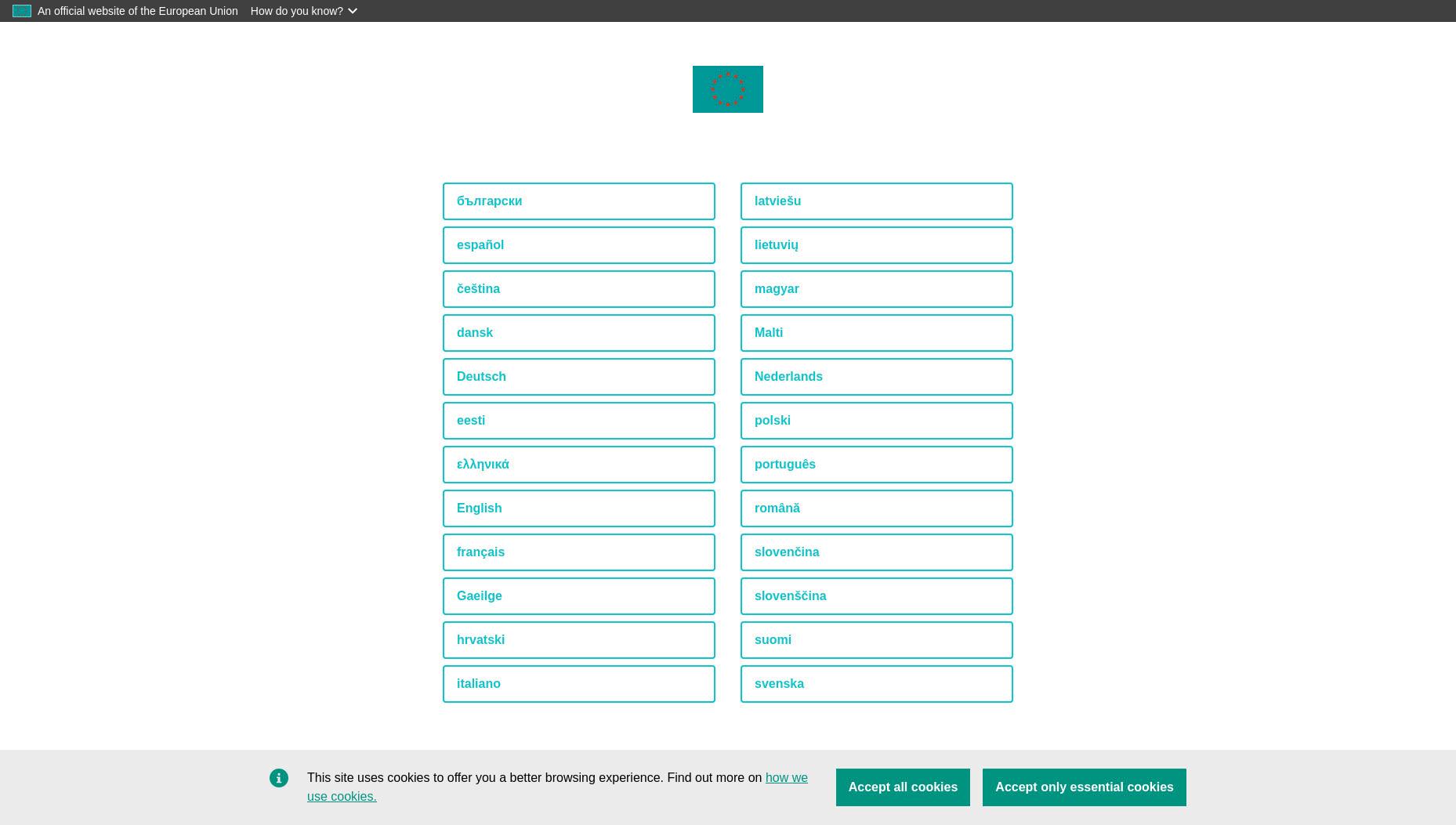Select lietuvių language
Screen dimensions: 1456x825
877,245
